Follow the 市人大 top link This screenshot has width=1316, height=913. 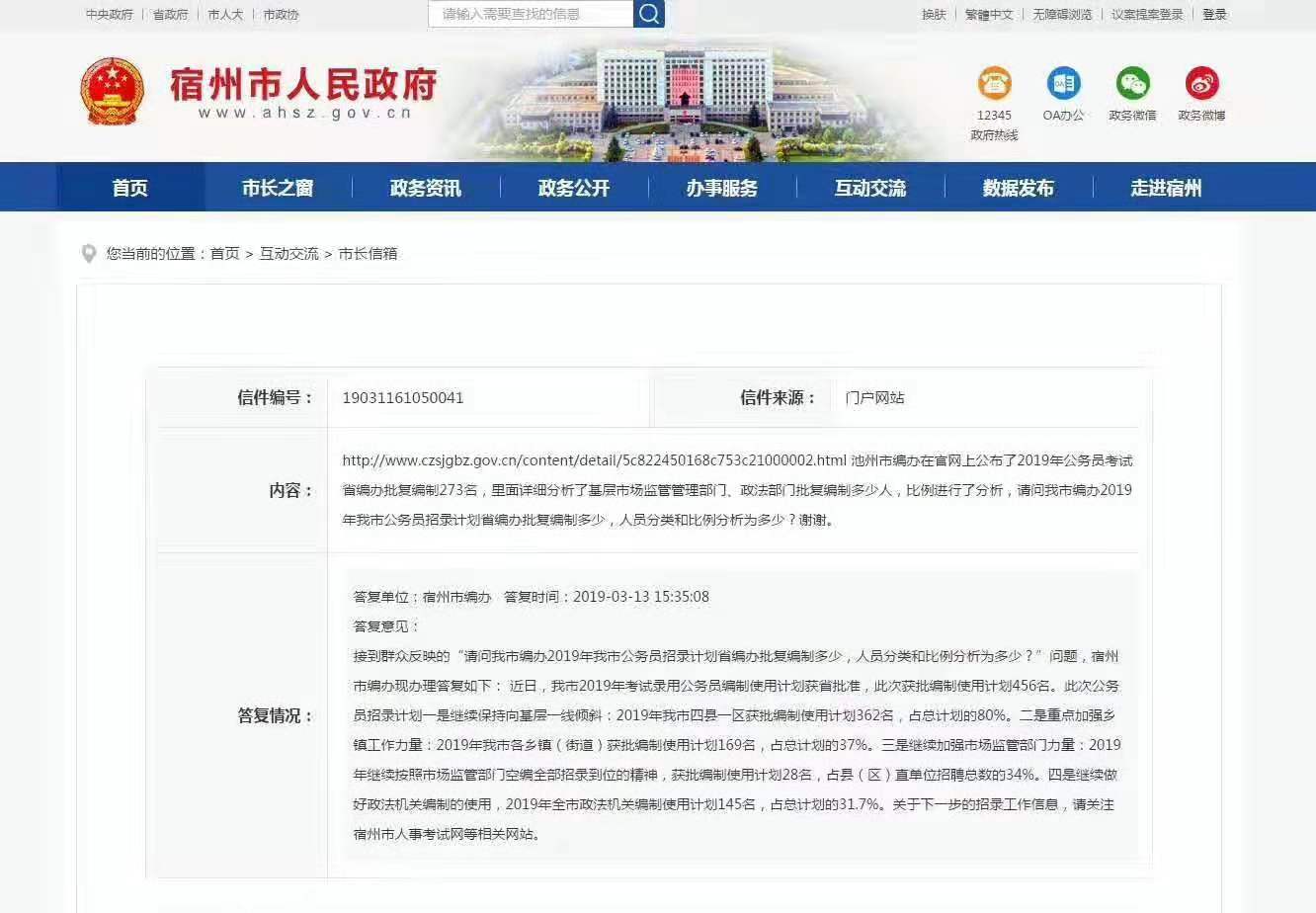[x=225, y=15]
